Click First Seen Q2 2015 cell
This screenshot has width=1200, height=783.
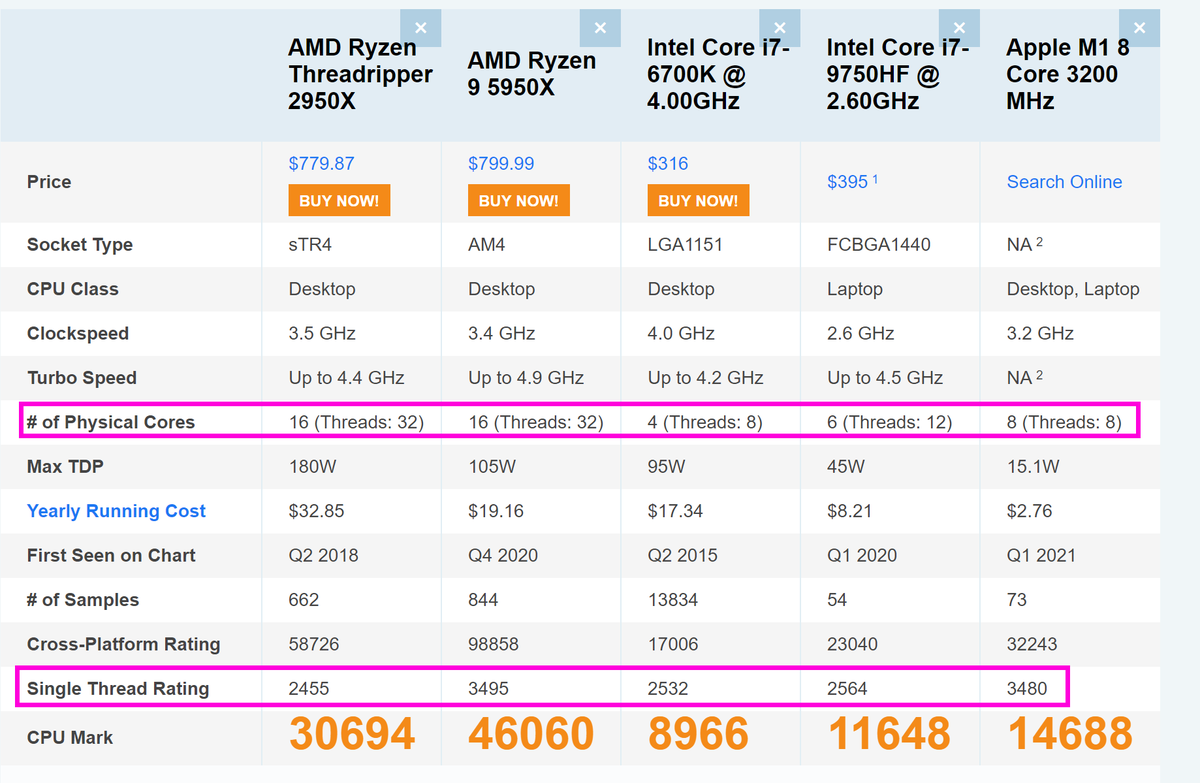683,555
